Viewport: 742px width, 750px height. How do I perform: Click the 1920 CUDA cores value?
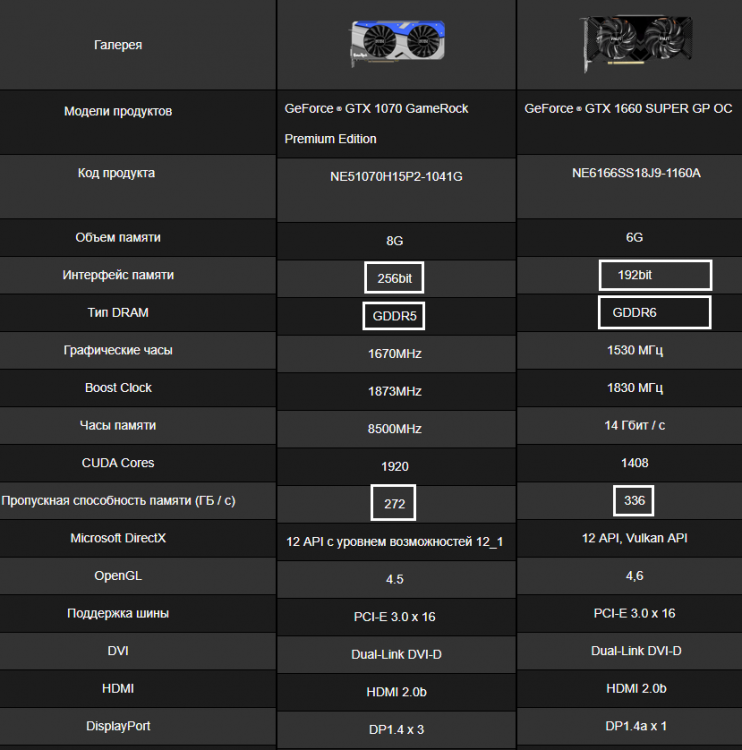[x=395, y=466]
